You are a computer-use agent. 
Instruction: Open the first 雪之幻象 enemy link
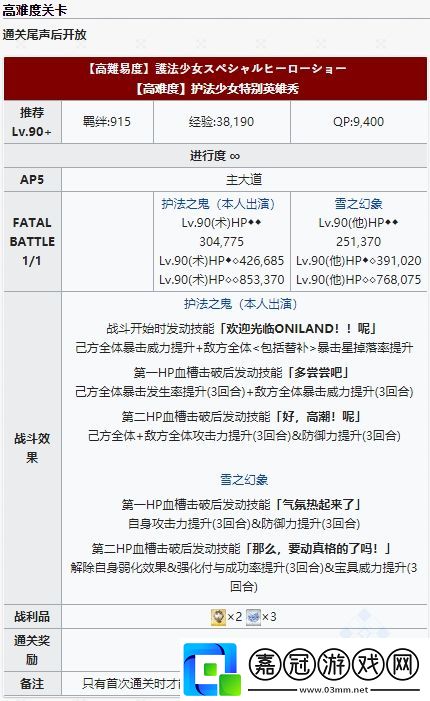[358, 204]
